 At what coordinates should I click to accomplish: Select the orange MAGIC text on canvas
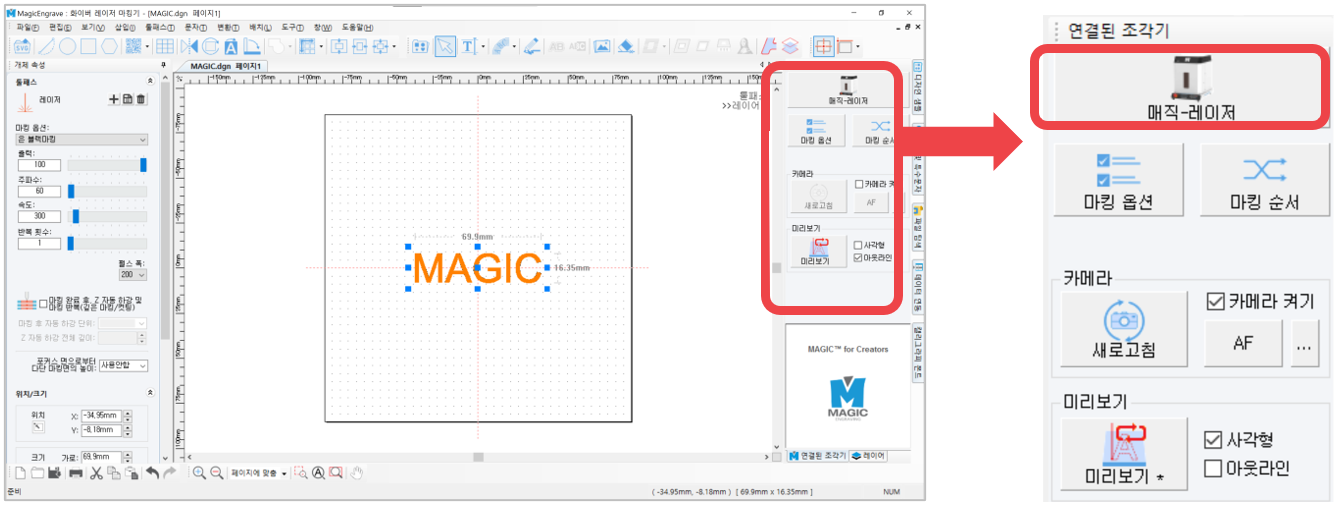point(477,268)
